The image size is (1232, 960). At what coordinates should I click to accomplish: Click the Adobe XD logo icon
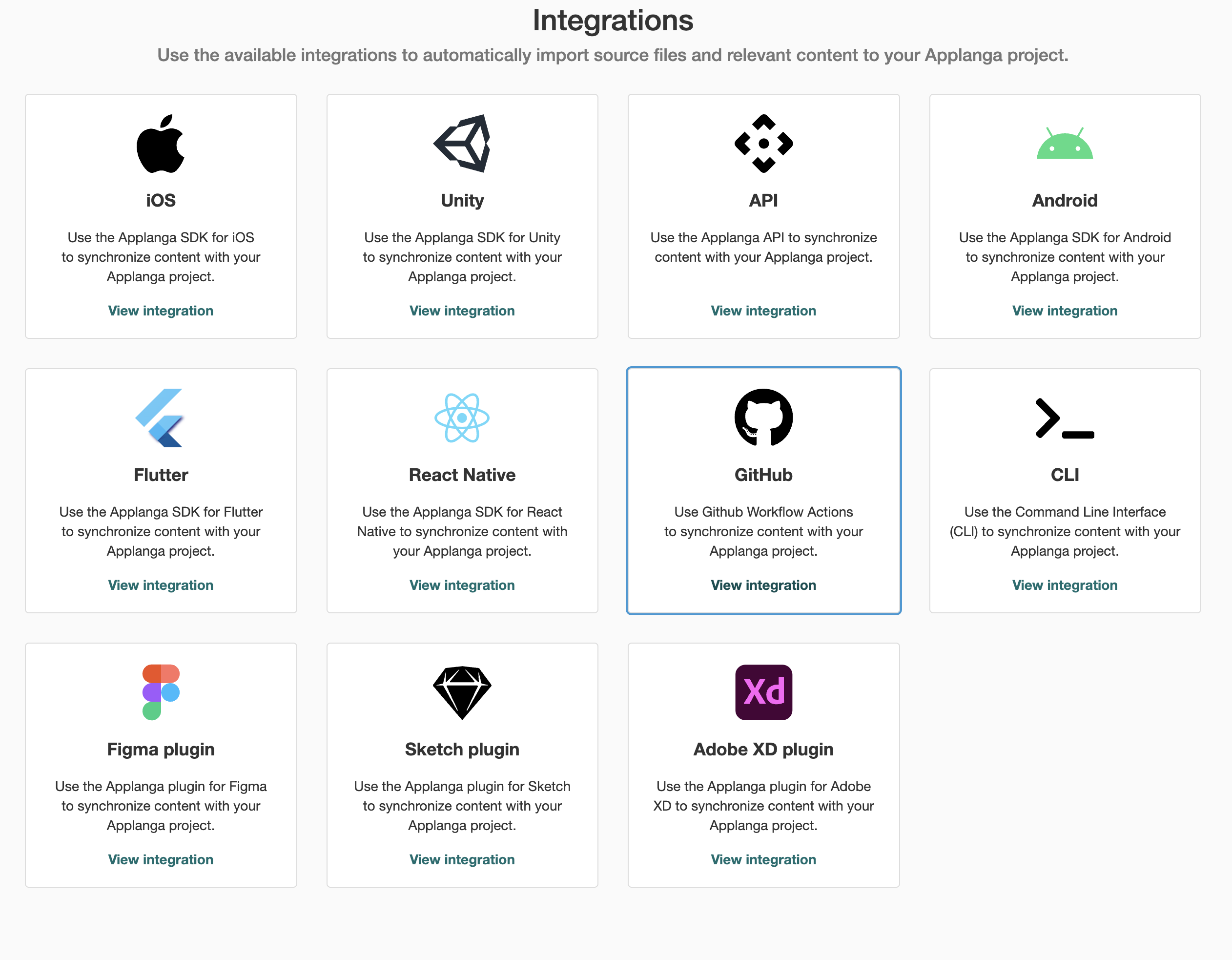tap(763, 692)
